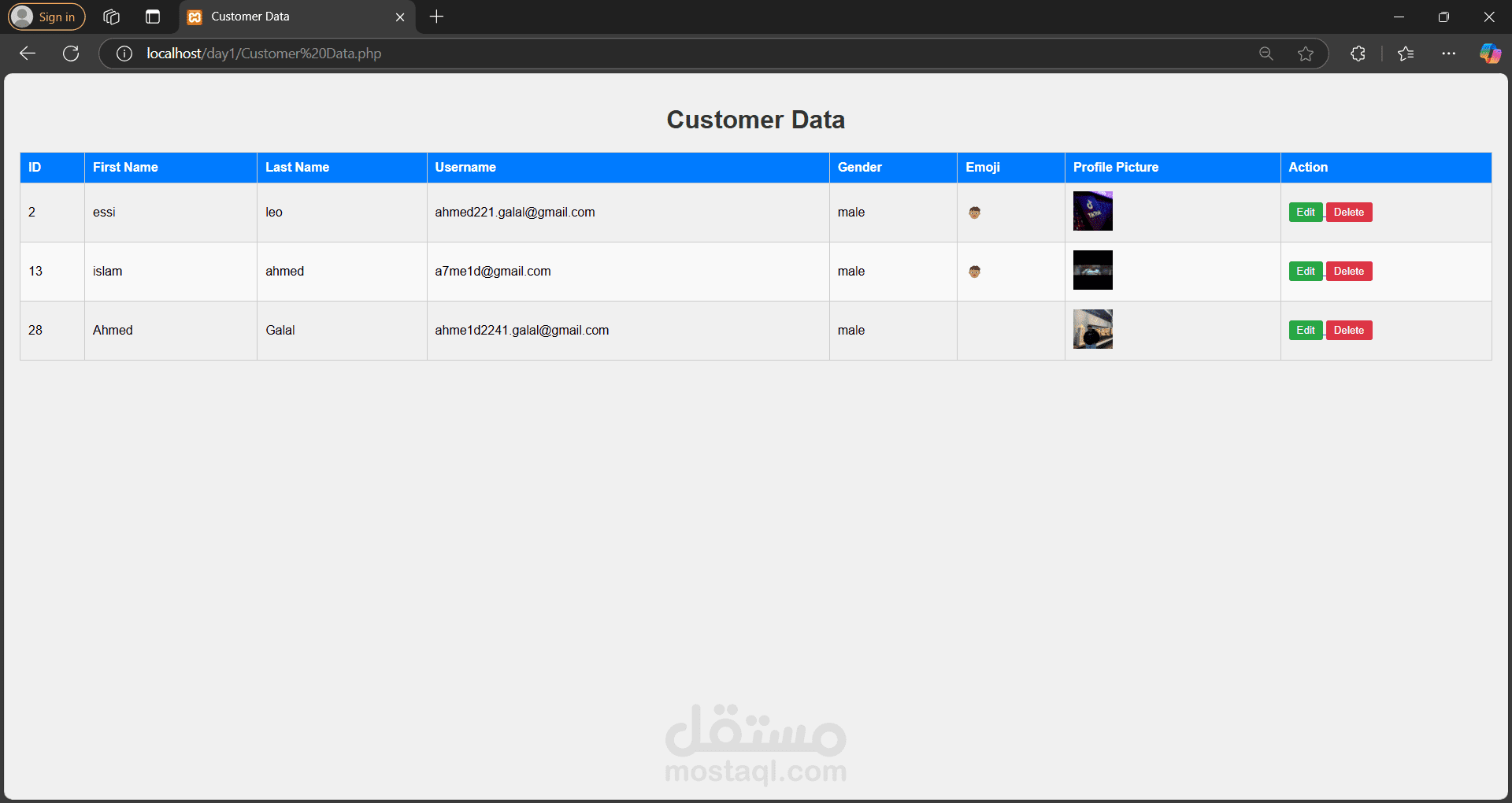Viewport: 1512px width, 803px height.
Task: Click the zoom magnifier icon in address bar
Action: click(x=1266, y=54)
